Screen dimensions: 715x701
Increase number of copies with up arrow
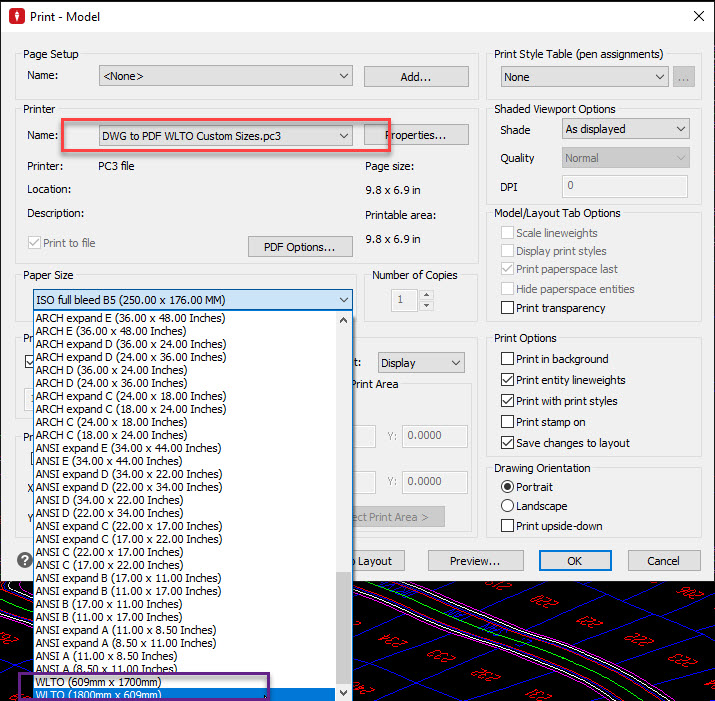pos(427,295)
